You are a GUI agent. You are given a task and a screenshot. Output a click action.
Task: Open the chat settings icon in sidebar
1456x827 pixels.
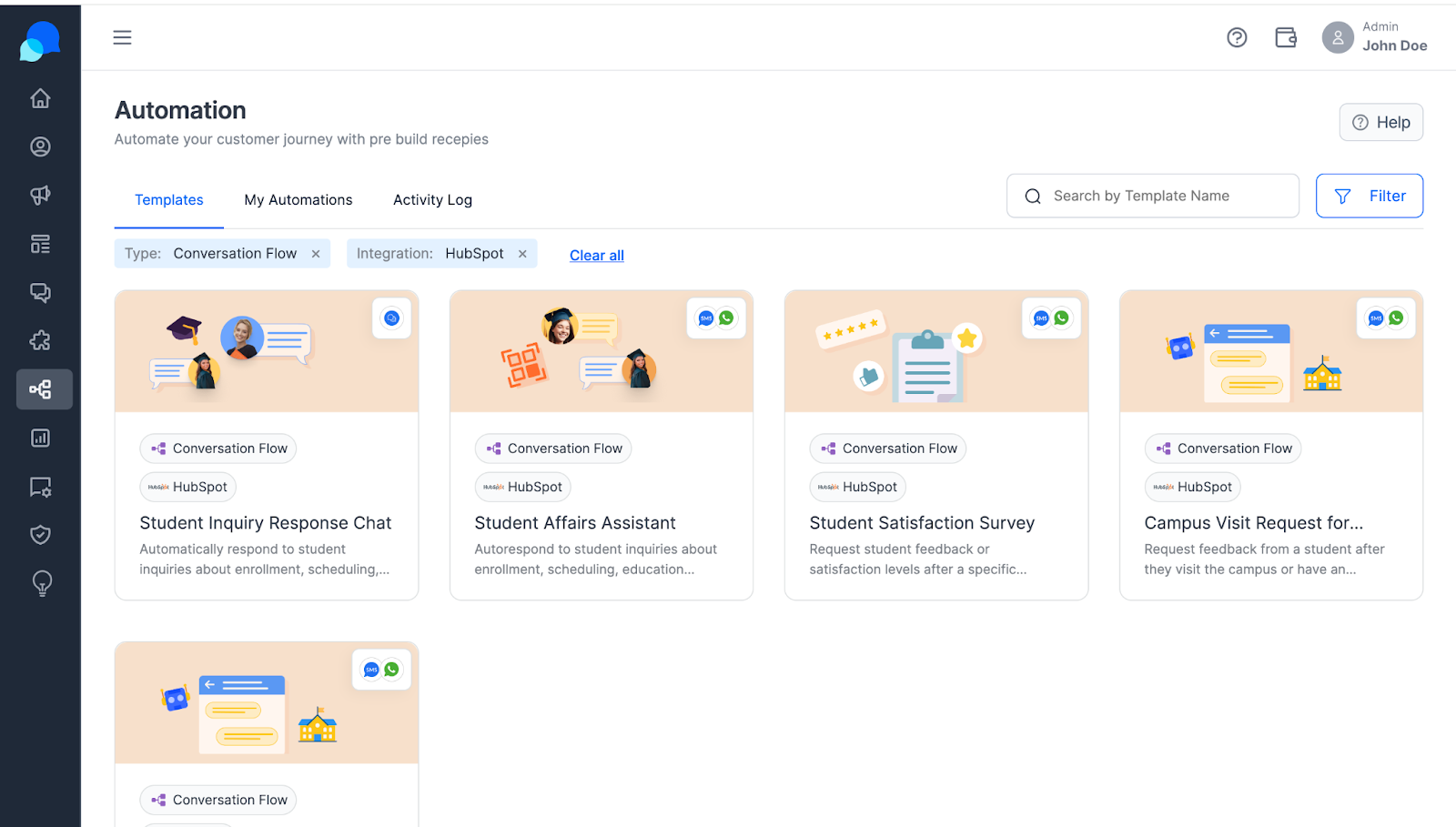point(40,487)
